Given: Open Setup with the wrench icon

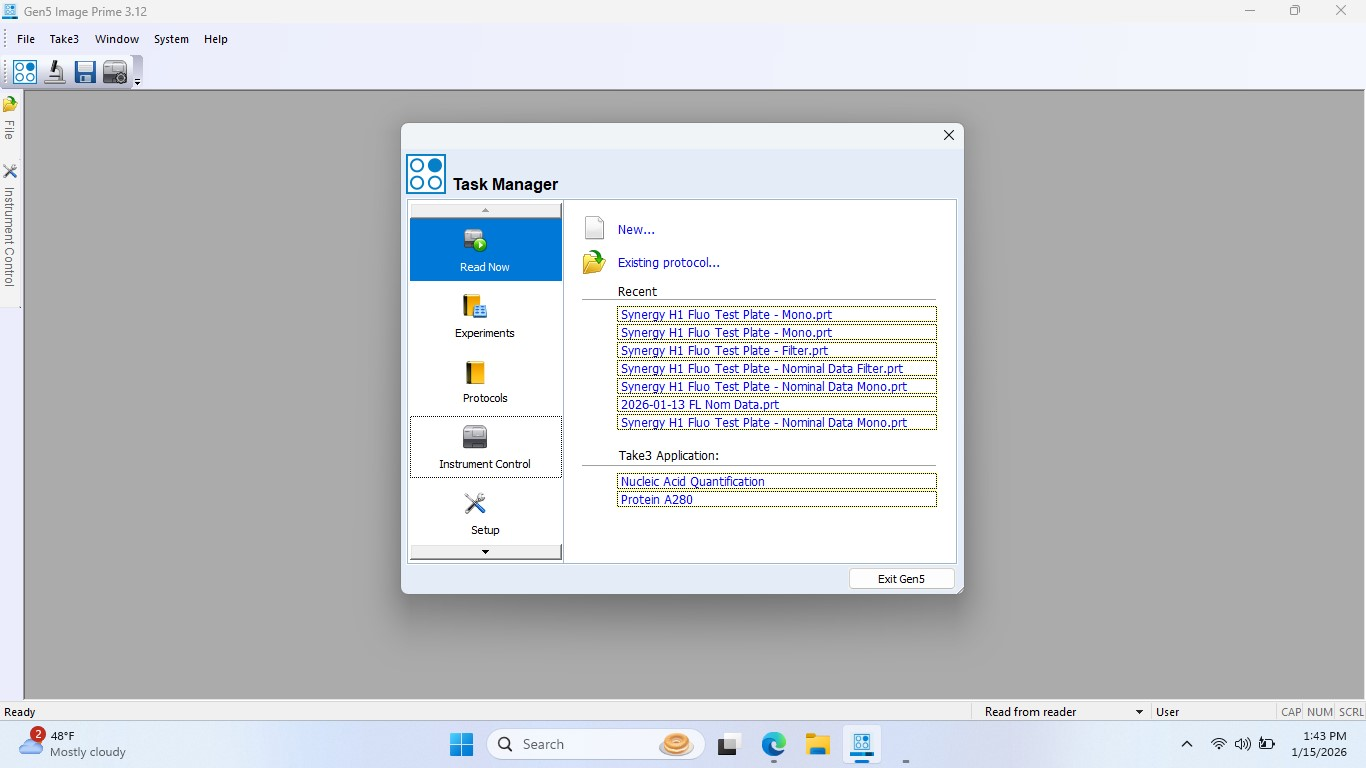Looking at the screenshot, I should 485,513.
